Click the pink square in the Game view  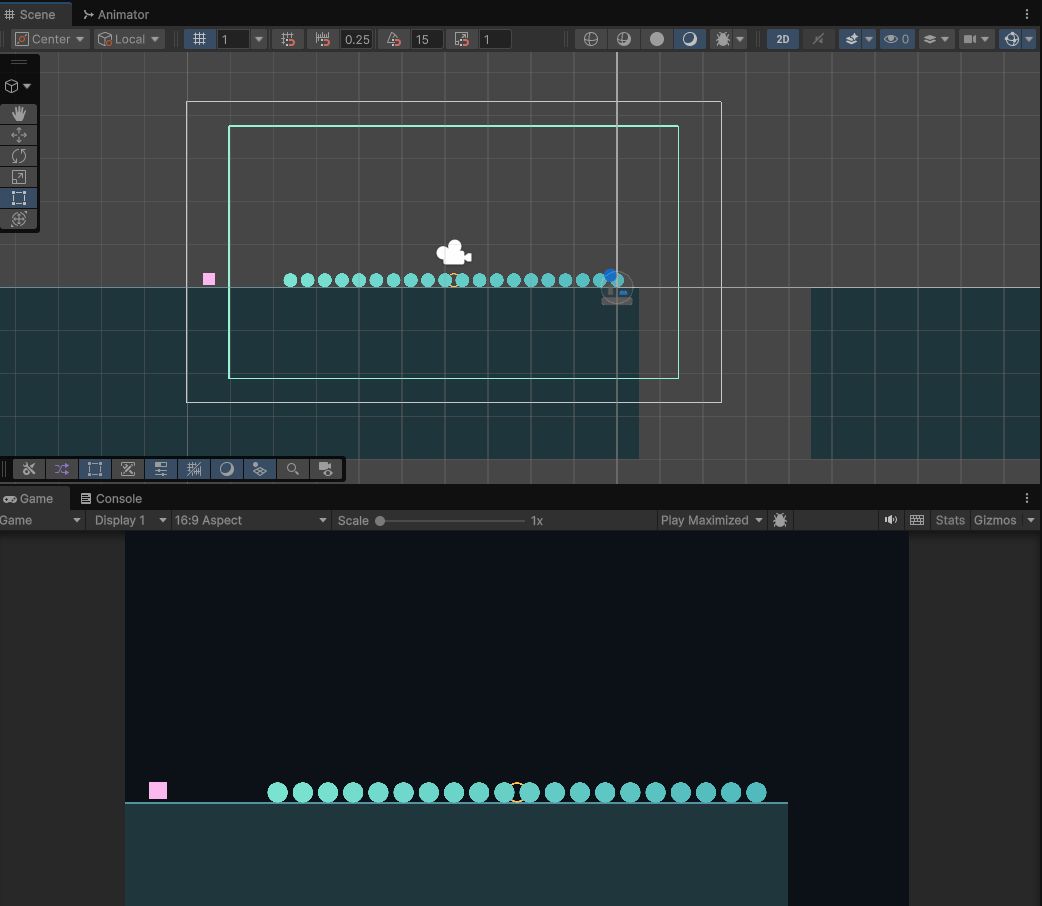pyautogui.click(x=157, y=790)
